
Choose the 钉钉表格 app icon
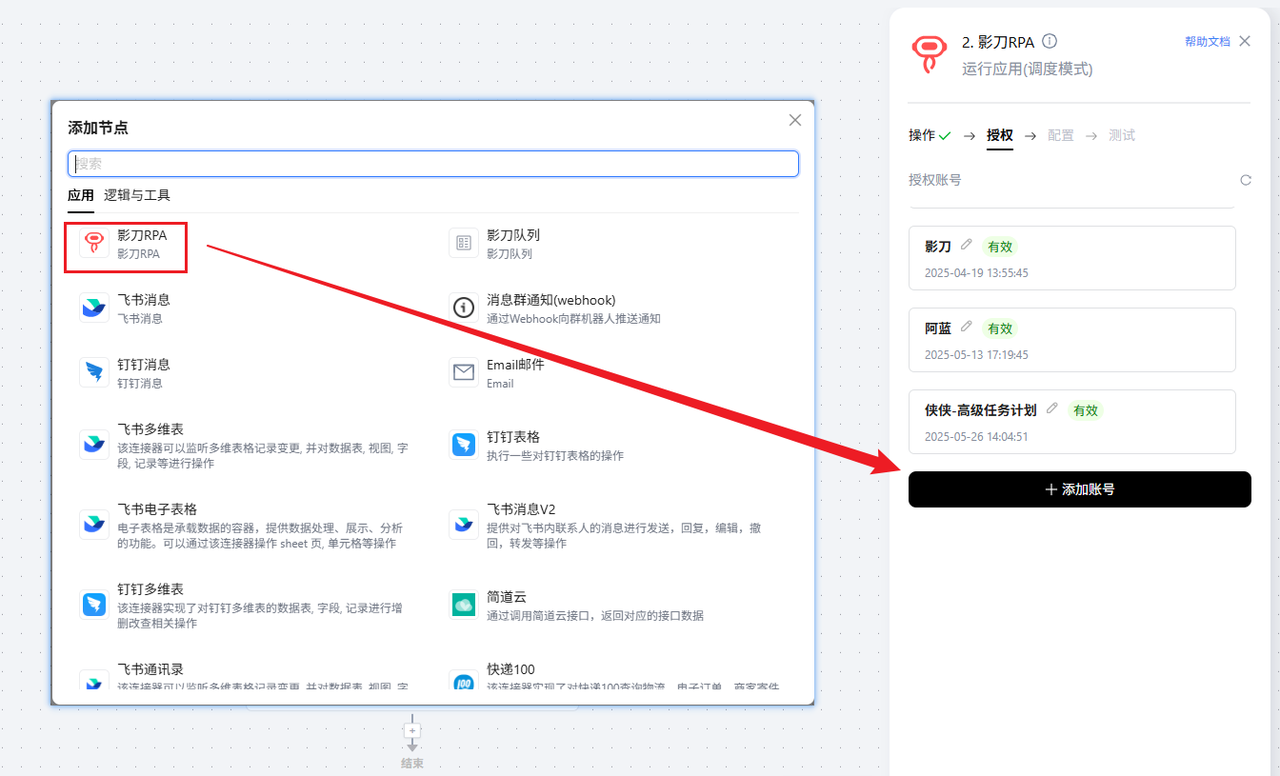464,444
